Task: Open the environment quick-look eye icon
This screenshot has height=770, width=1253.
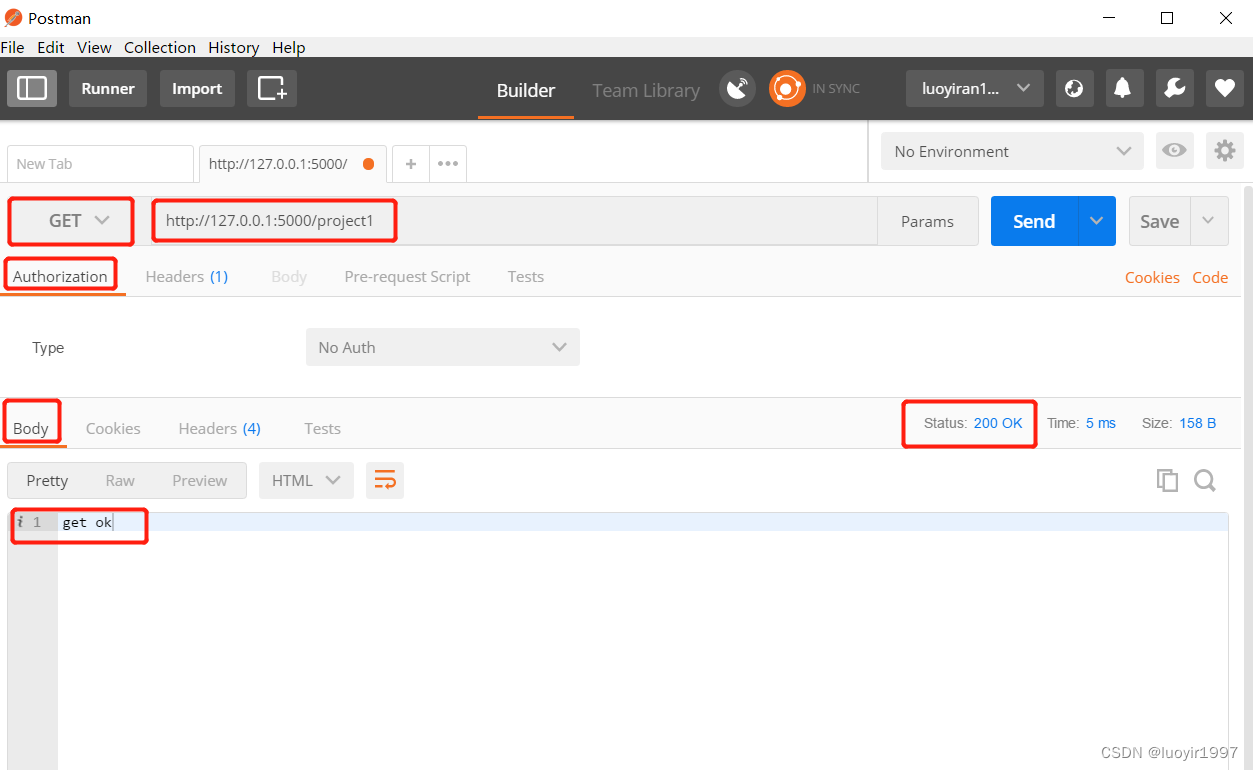Action: [1174, 151]
